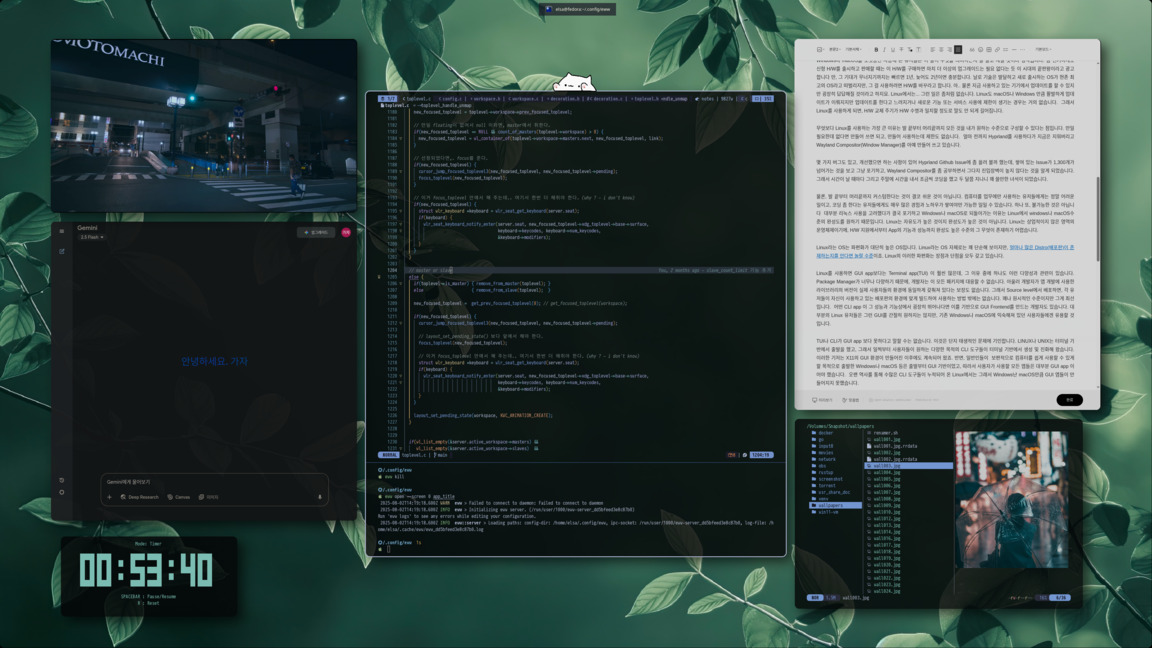Click the editor's vertical scrollbar
The width and height of the screenshot is (1152, 648).
1098,218
